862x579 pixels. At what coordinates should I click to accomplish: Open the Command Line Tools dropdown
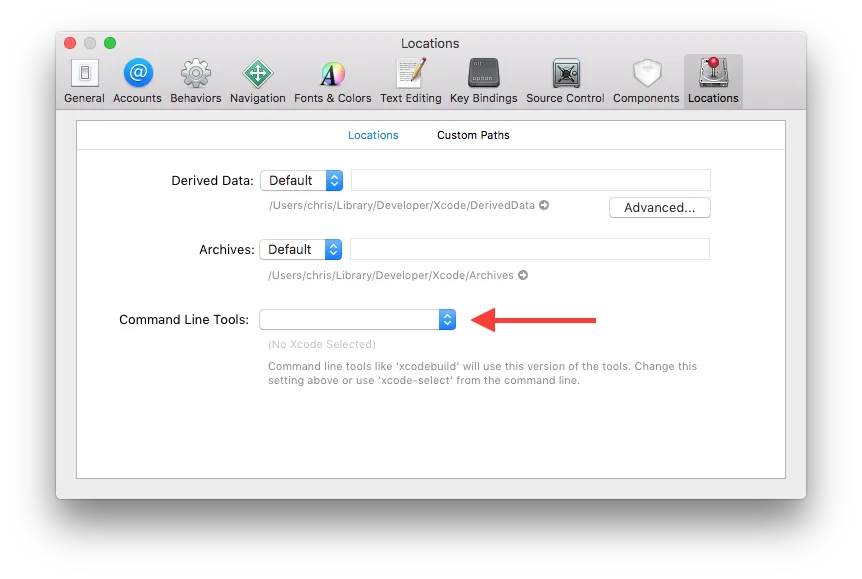pyautogui.click(x=357, y=319)
